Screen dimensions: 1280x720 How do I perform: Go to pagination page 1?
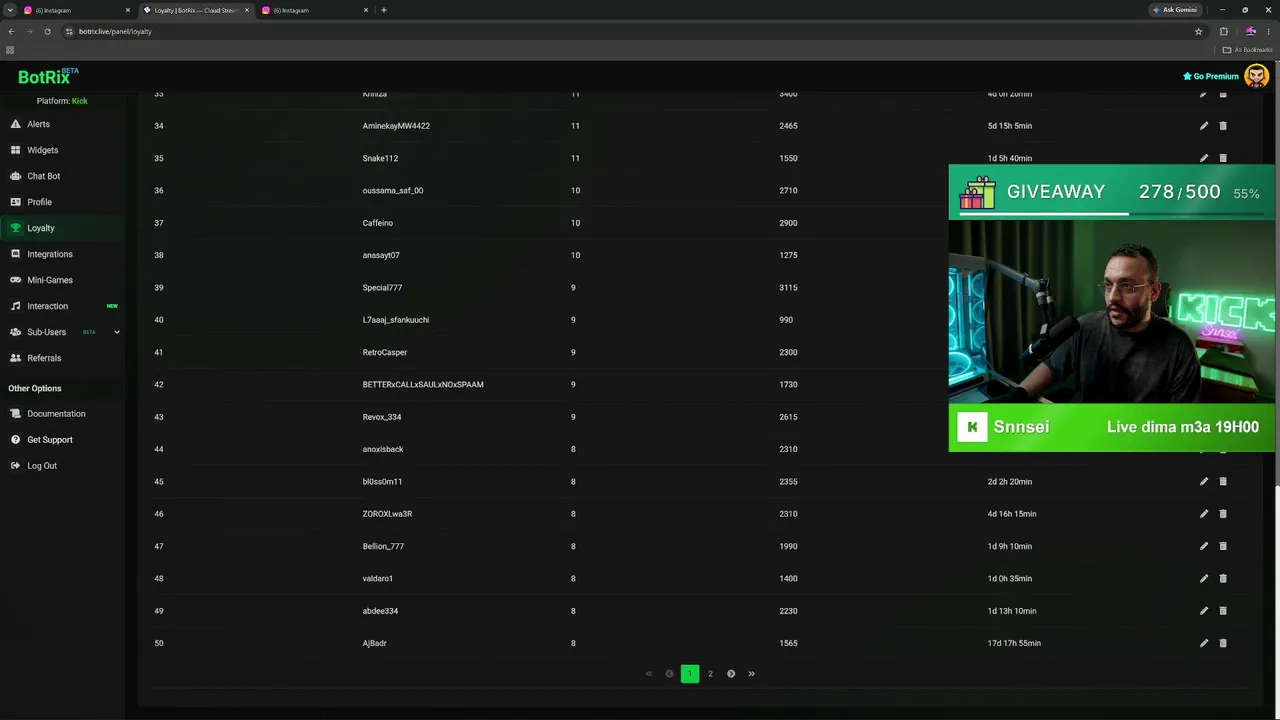tap(690, 674)
